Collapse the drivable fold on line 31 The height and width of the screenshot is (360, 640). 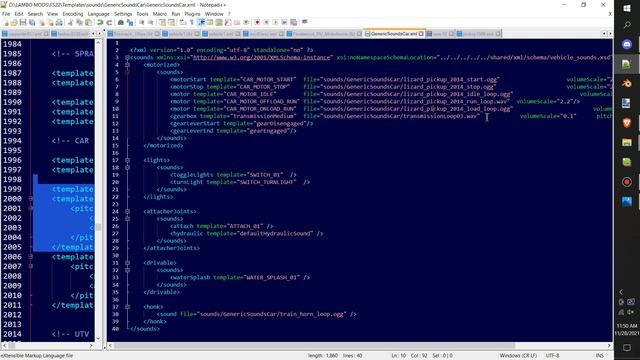tap(127, 263)
